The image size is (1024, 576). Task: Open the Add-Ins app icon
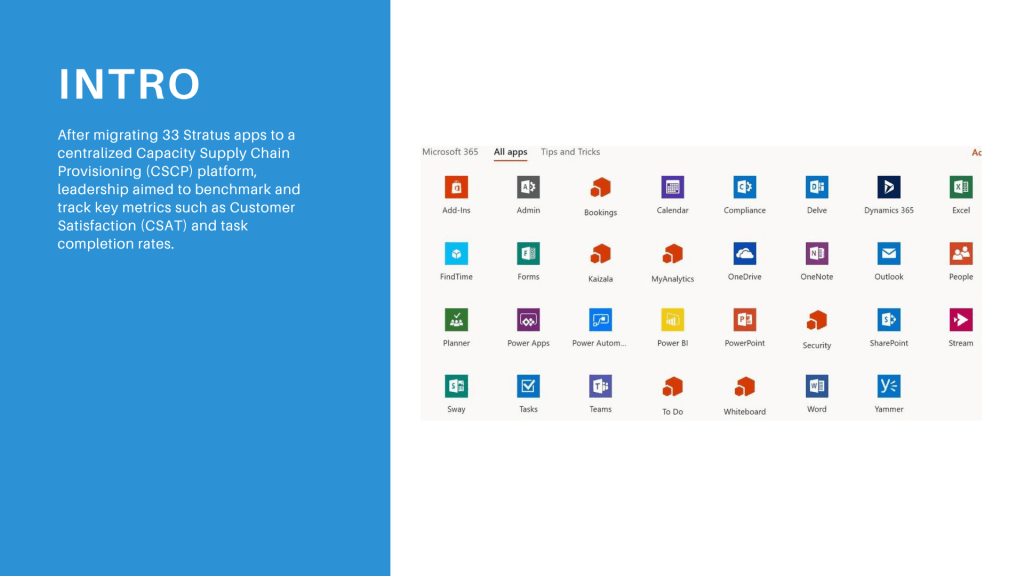pyautogui.click(x=456, y=188)
